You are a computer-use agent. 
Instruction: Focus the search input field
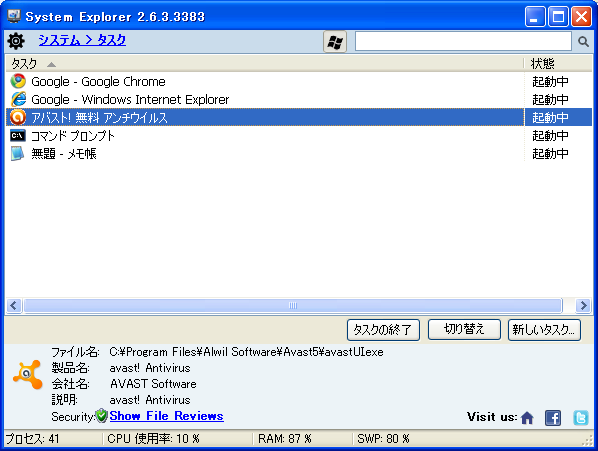point(463,41)
